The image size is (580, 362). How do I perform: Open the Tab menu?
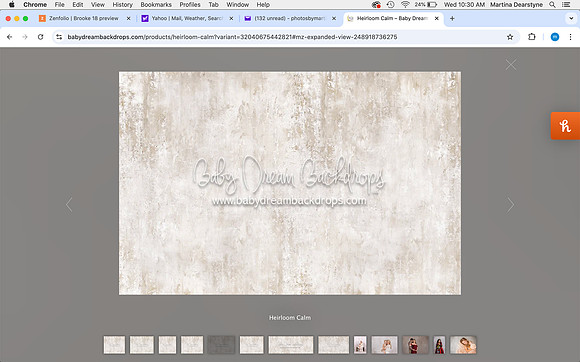tap(213, 4)
